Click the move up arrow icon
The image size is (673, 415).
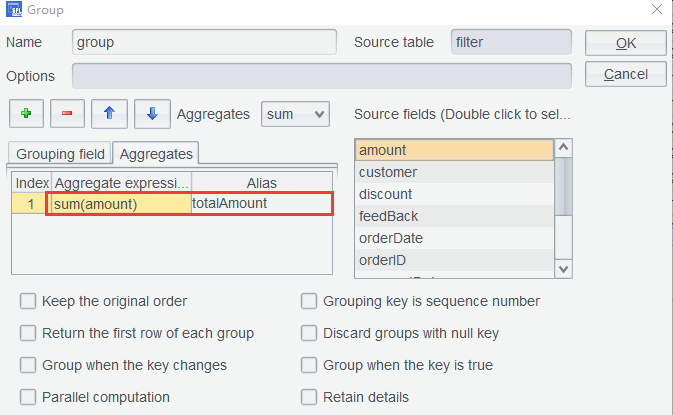point(109,114)
